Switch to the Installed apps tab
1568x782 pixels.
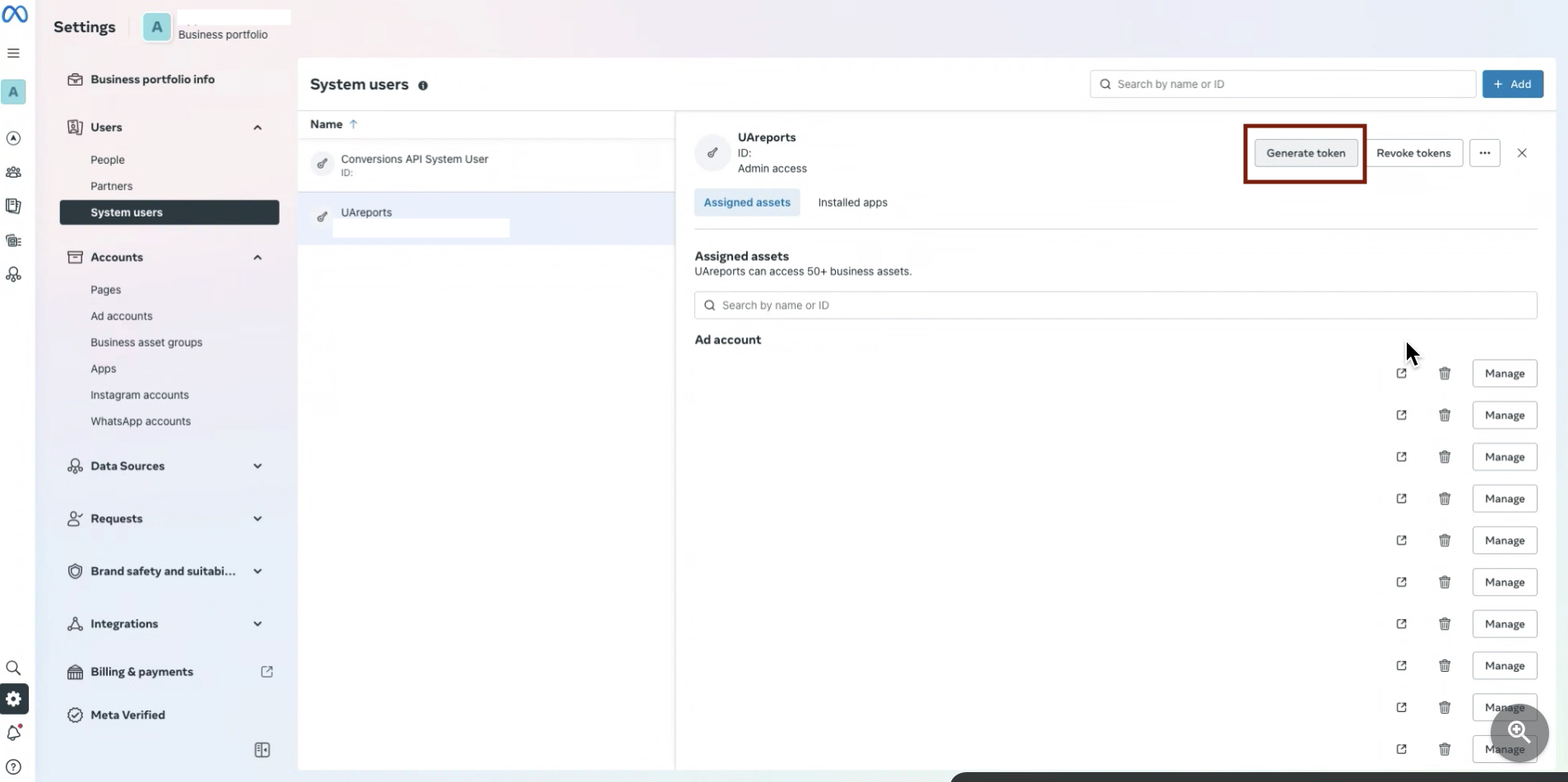click(x=852, y=202)
